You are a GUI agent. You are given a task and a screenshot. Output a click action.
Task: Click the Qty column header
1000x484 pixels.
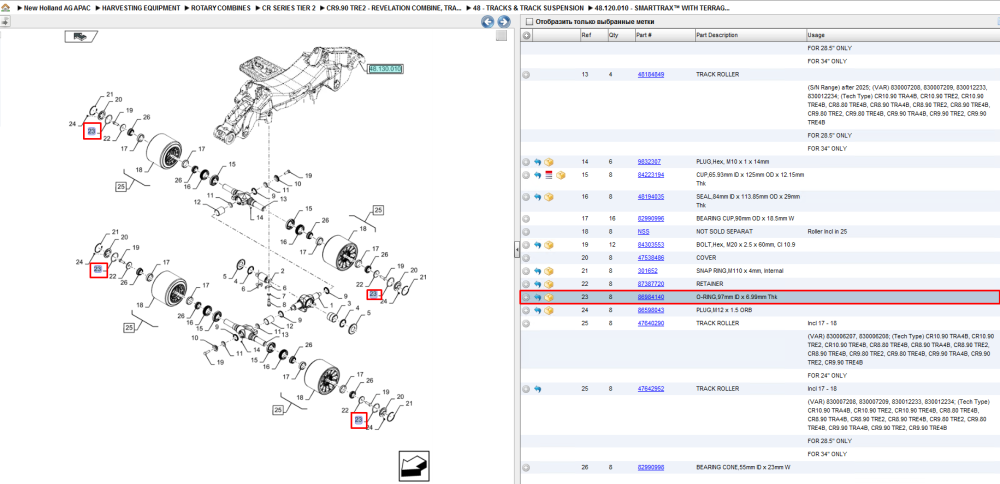tap(621, 35)
